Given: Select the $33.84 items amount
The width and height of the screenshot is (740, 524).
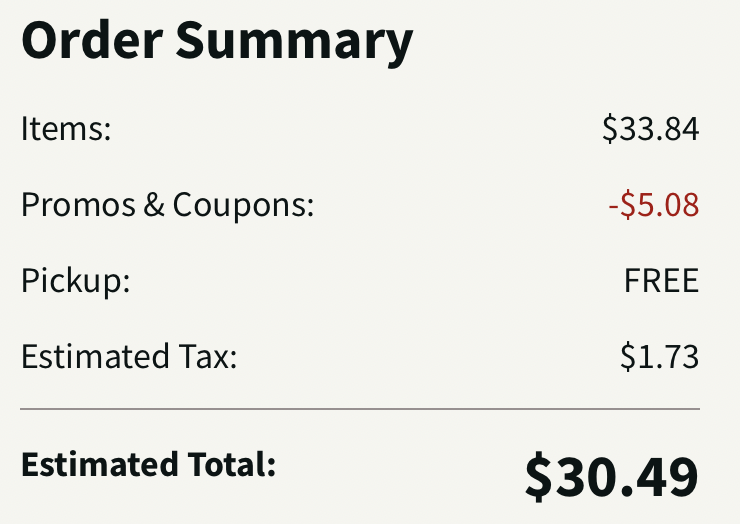Looking at the screenshot, I should tap(650, 130).
